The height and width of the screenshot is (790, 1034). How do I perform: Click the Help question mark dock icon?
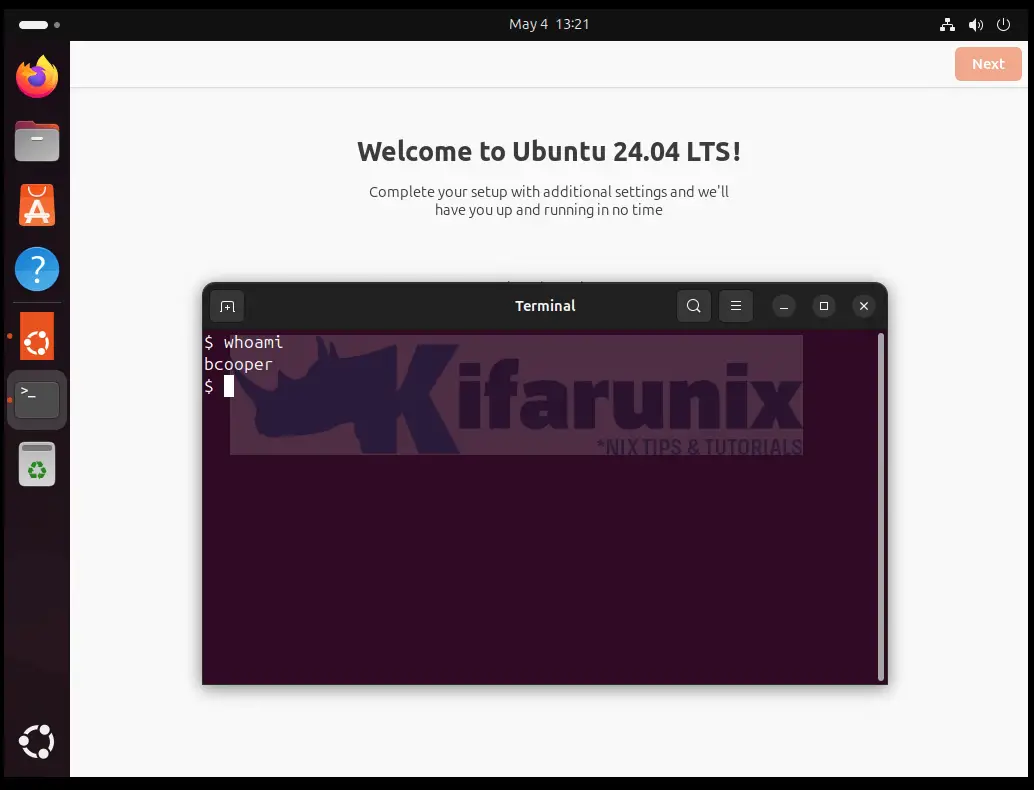37,269
